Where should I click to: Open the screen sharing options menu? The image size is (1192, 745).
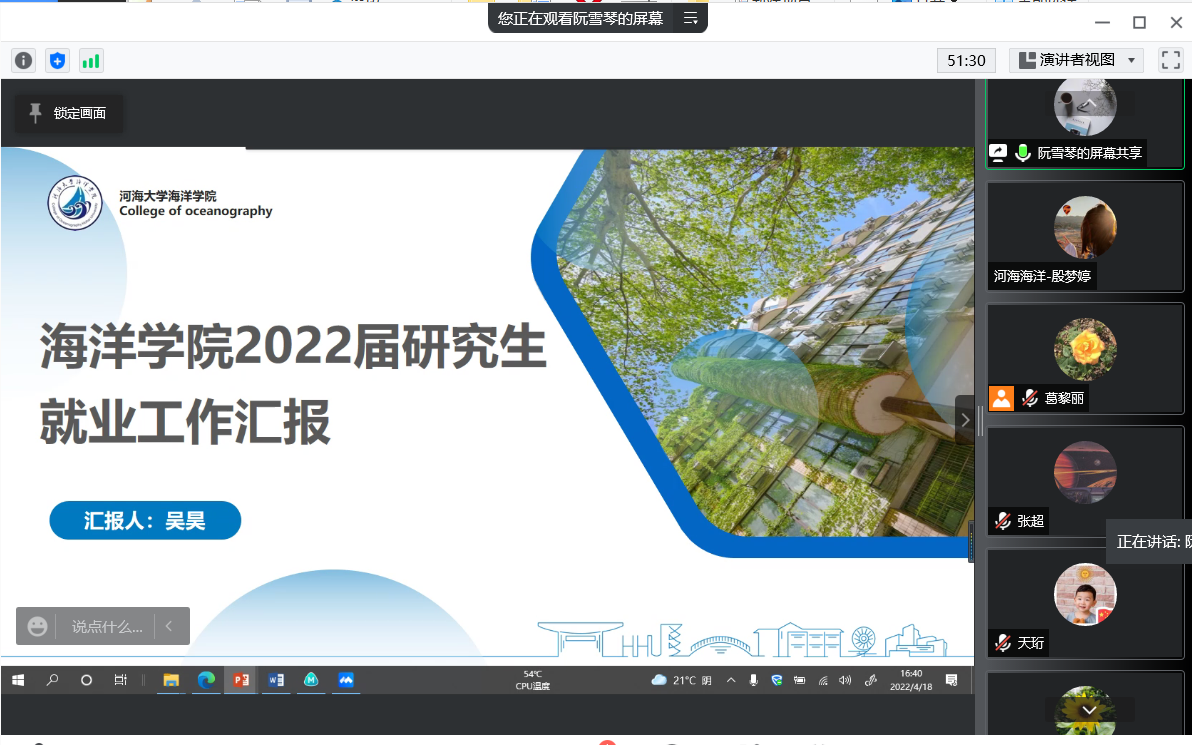[x=690, y=18]
